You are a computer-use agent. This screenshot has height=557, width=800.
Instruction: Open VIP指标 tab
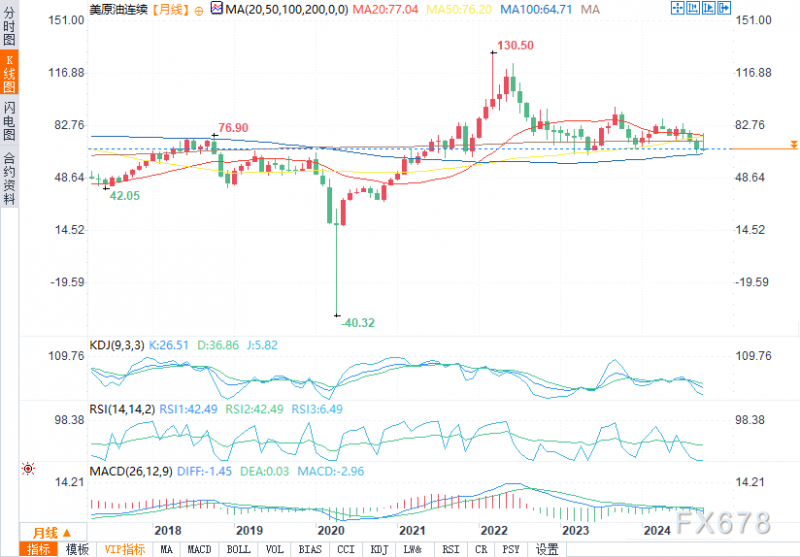click(124, 549)
